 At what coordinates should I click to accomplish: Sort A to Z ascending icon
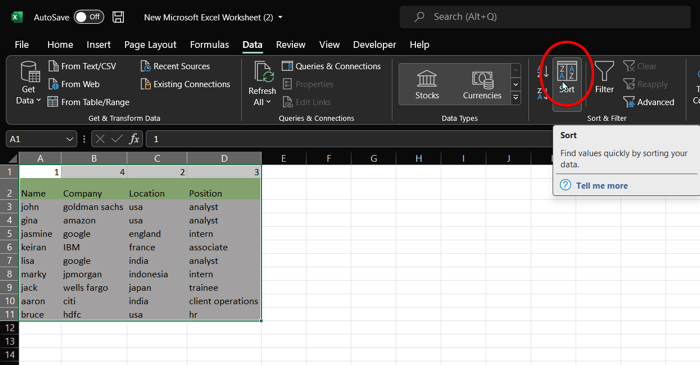[542, 71]
